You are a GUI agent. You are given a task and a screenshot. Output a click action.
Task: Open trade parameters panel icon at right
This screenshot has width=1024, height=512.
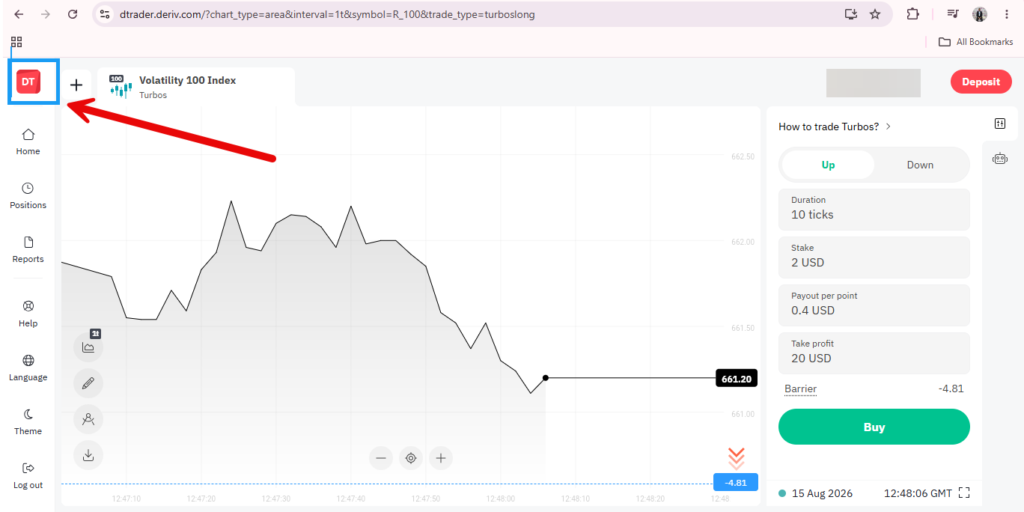click(1000, 123)
